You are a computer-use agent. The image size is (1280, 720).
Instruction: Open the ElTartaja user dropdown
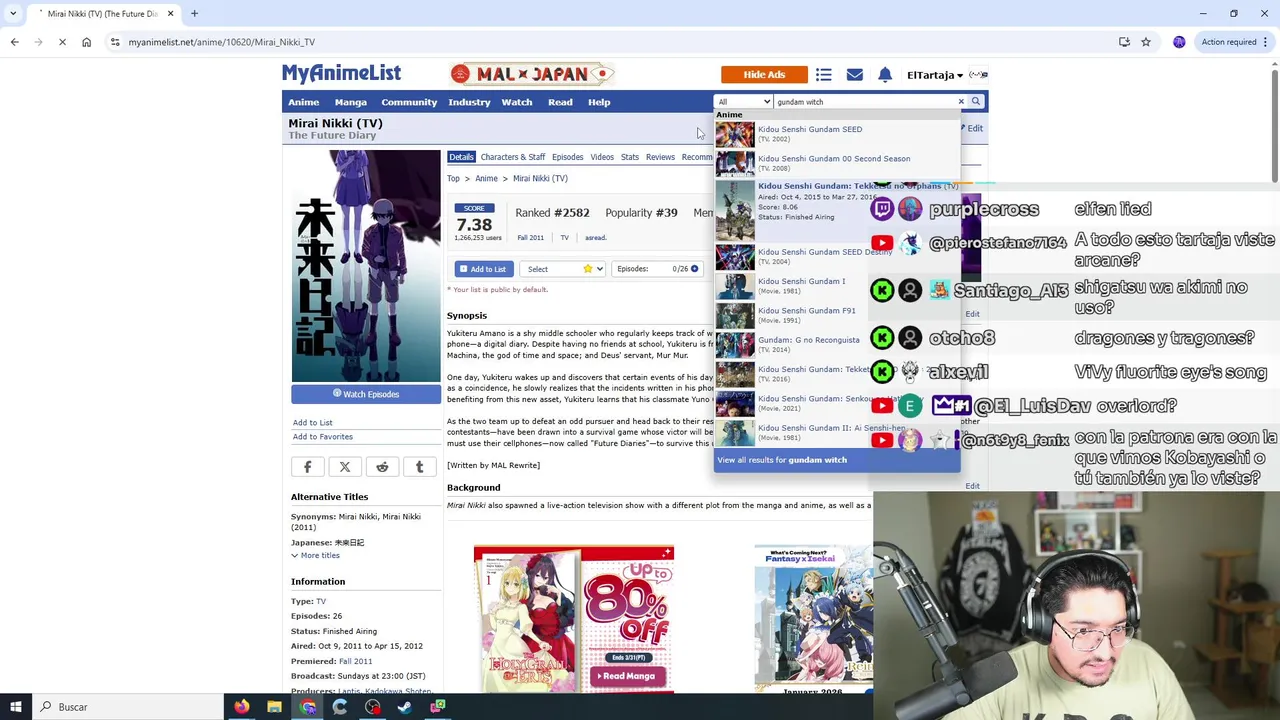tap(935, 75)
